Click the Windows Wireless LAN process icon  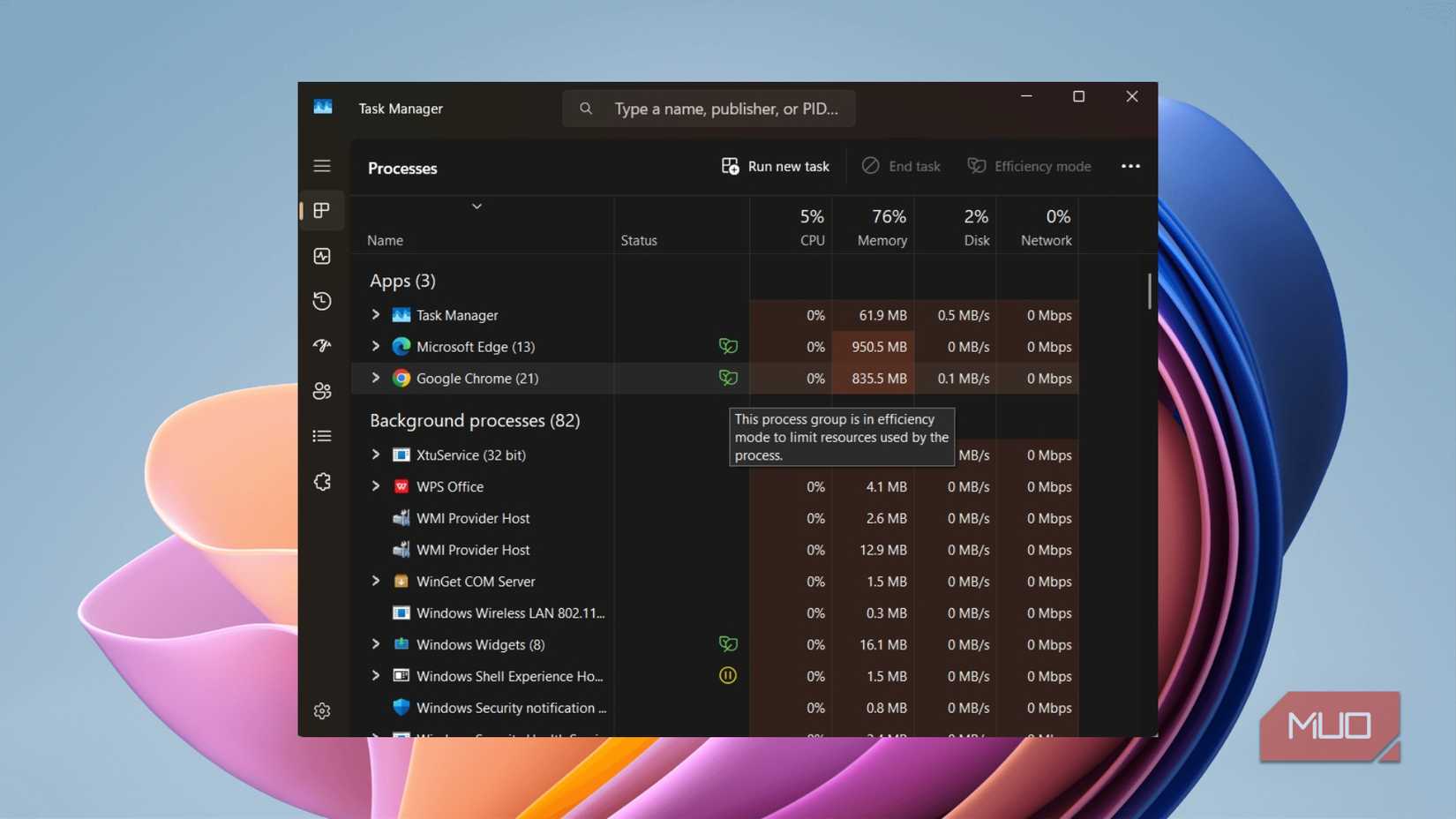pos(402,612)
